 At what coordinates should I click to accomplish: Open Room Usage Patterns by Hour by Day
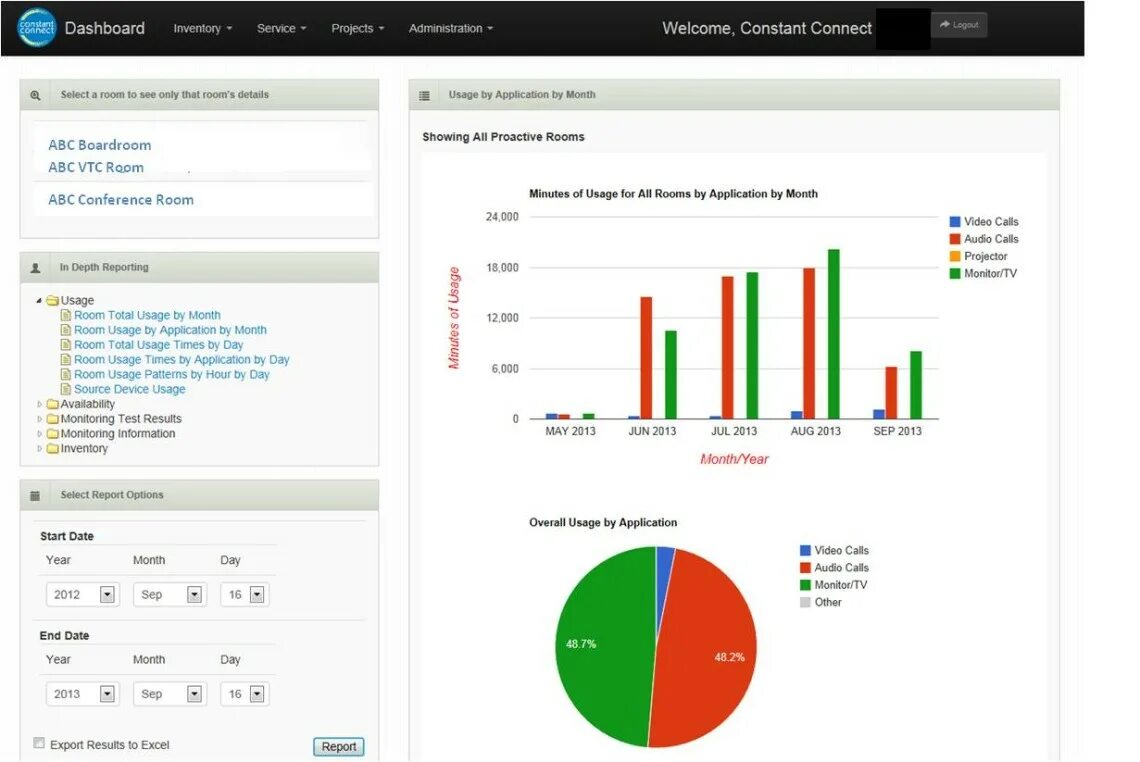pos(172,374)
